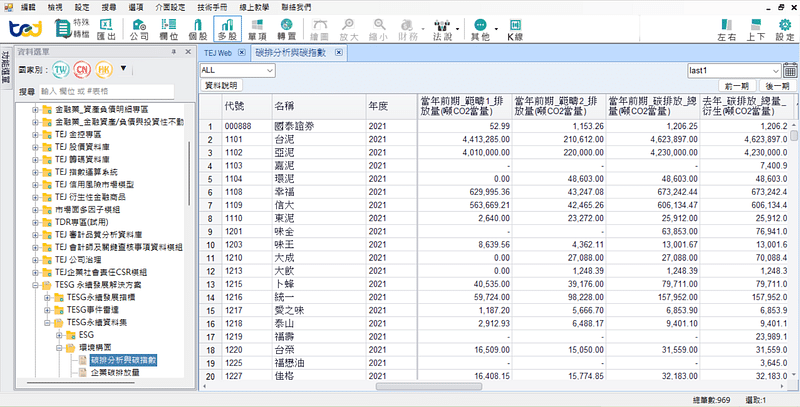
Task: Open the 設定 settings gear icon
Action: [783, 29]
